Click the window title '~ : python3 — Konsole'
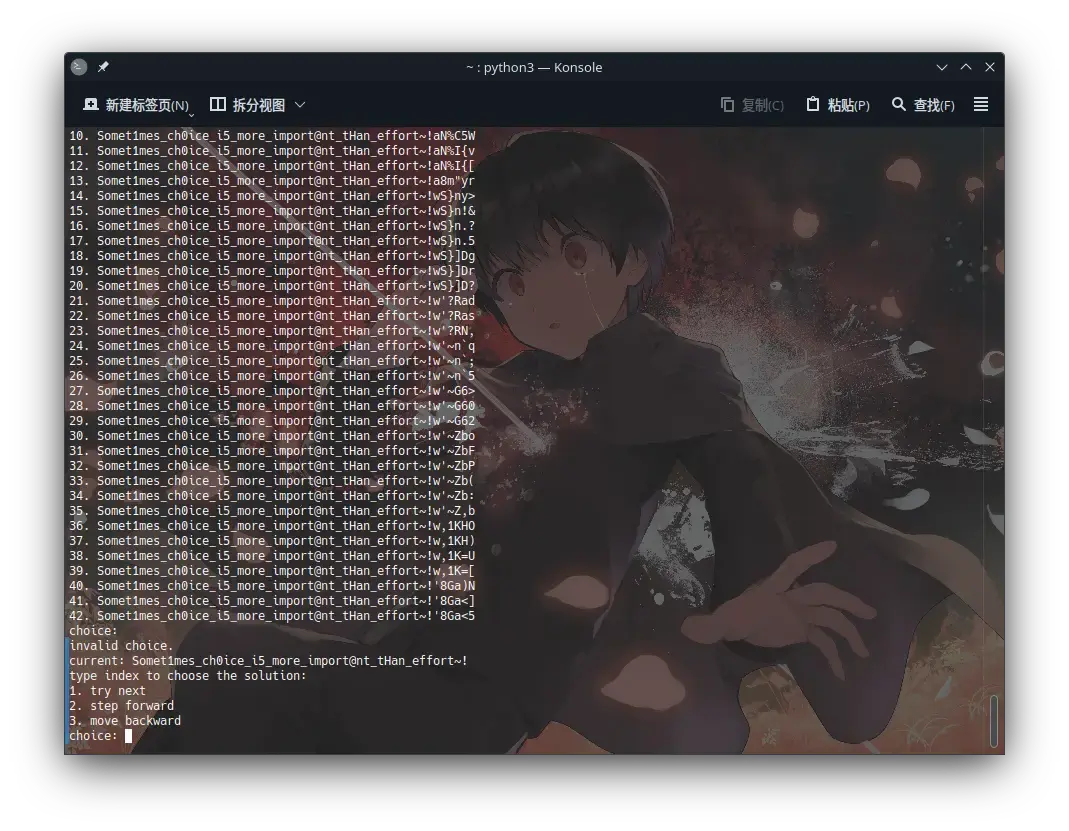The height and width of the screenshot is (831, 1069). (534, 67)
